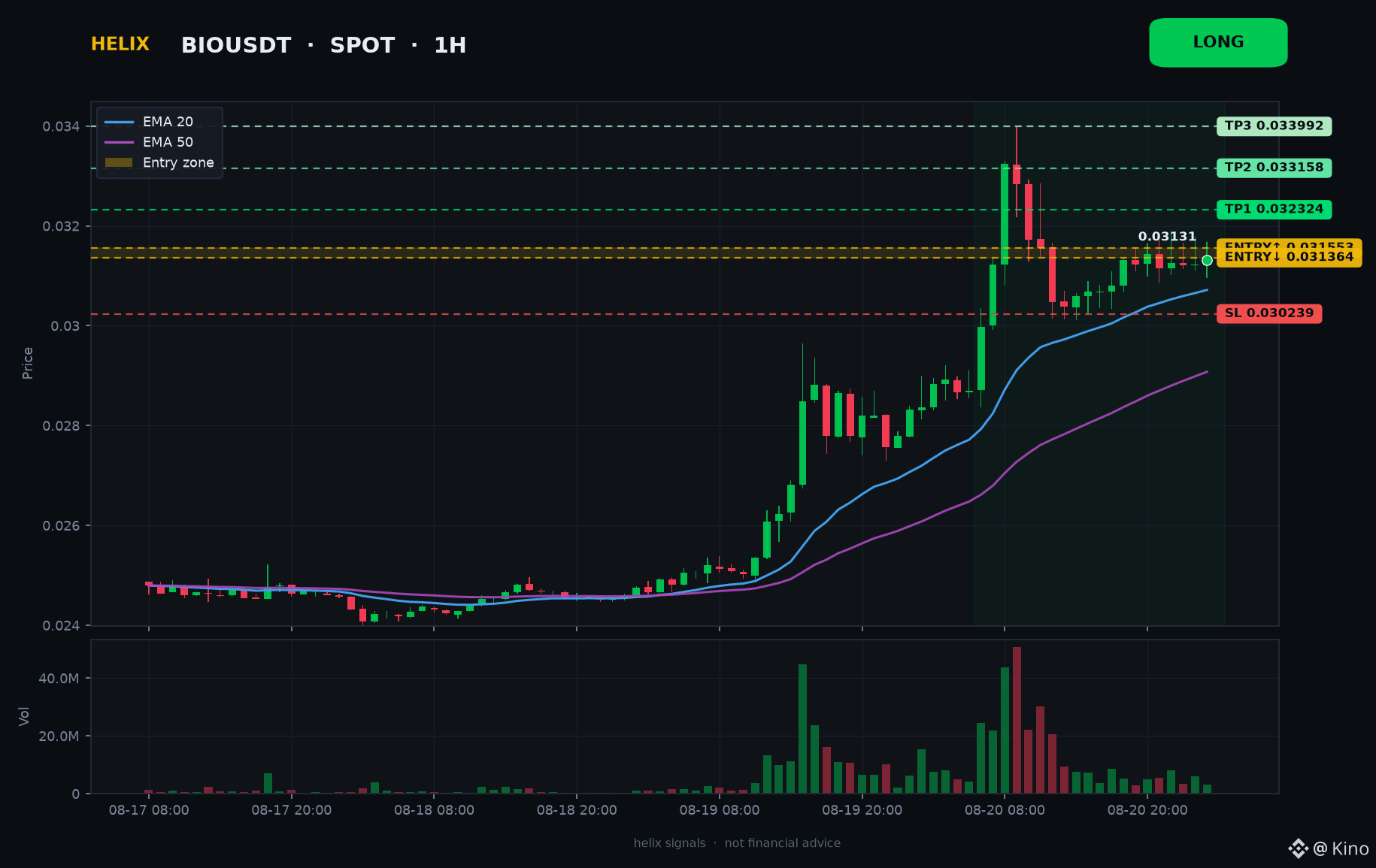Click the TP2 0.033158 target label
The image size is (1376, 868).
[x=1274, y=168]
